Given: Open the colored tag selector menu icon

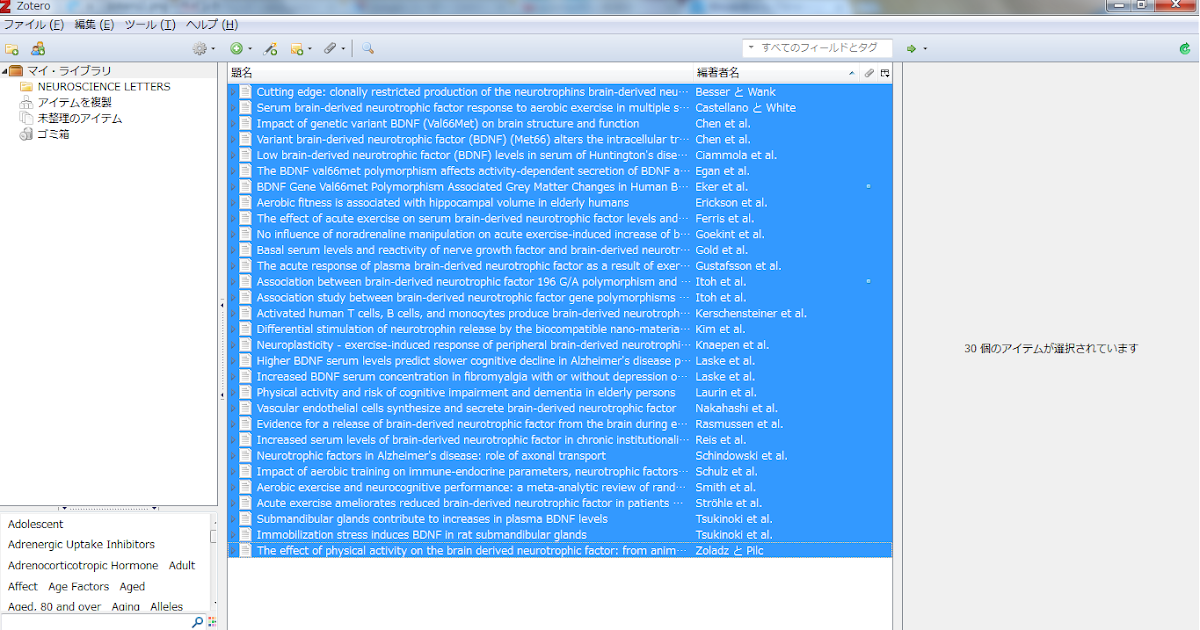Looking at the screenshot, I should tap(212, 622).
